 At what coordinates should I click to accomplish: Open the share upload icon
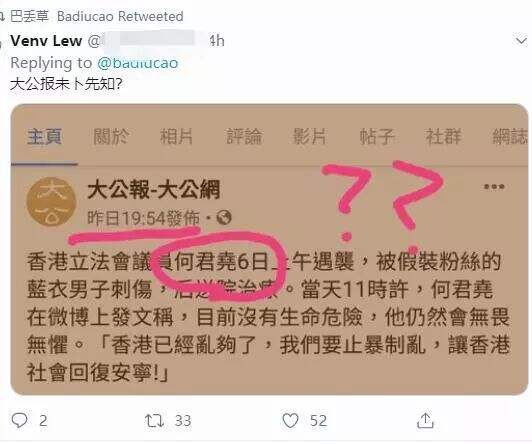point(425,421)
